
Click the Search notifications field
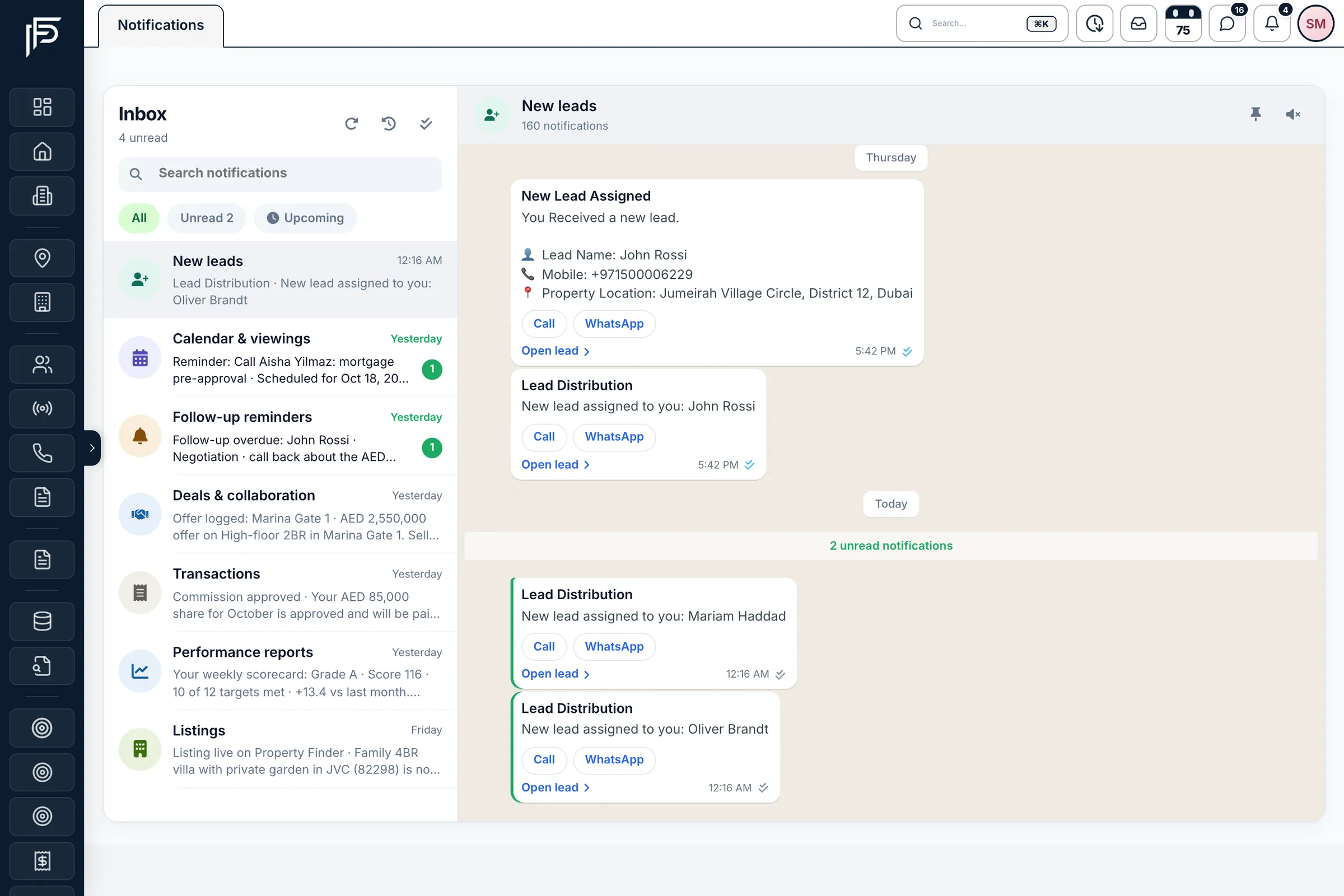coord(280,173)
